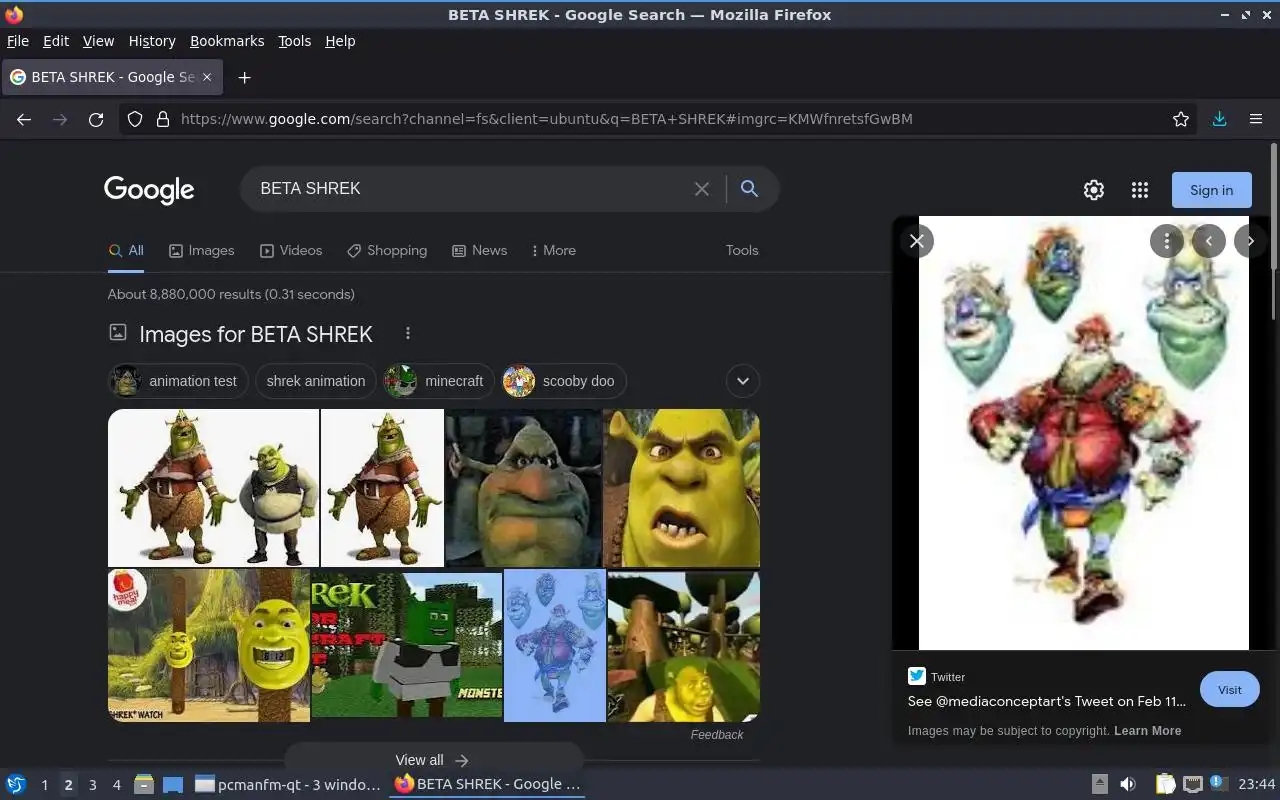Open the angry Shrek face thumbnail
Viewport: 1280px width, 800px height.
click(x=681, y=487)
